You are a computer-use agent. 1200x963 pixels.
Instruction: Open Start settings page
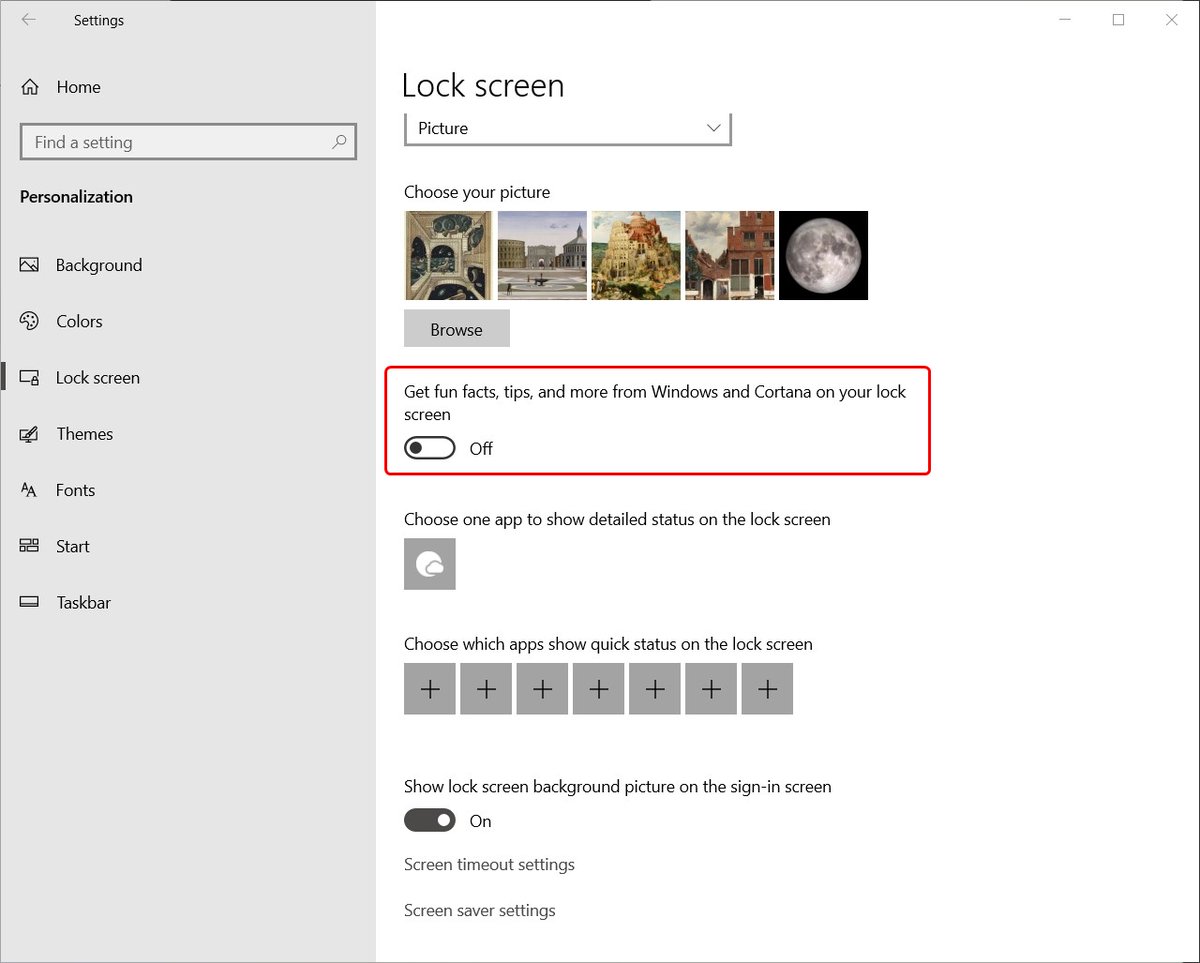click(72, 546)
